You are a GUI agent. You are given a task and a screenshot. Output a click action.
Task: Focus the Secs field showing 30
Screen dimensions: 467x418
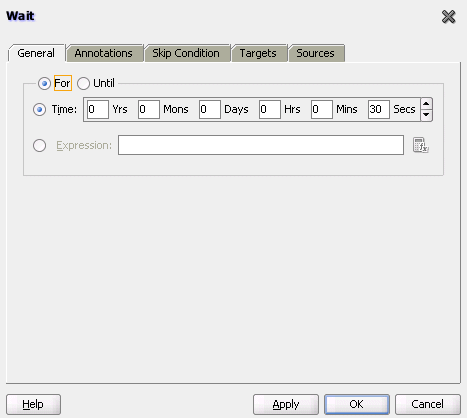379,109
